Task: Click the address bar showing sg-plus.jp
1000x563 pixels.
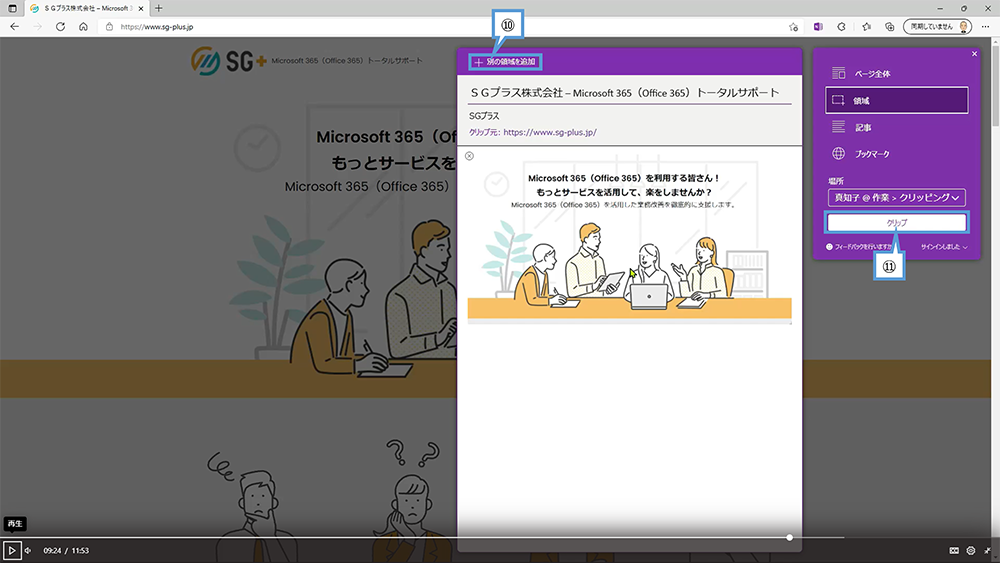Action: tap(446, 27)
